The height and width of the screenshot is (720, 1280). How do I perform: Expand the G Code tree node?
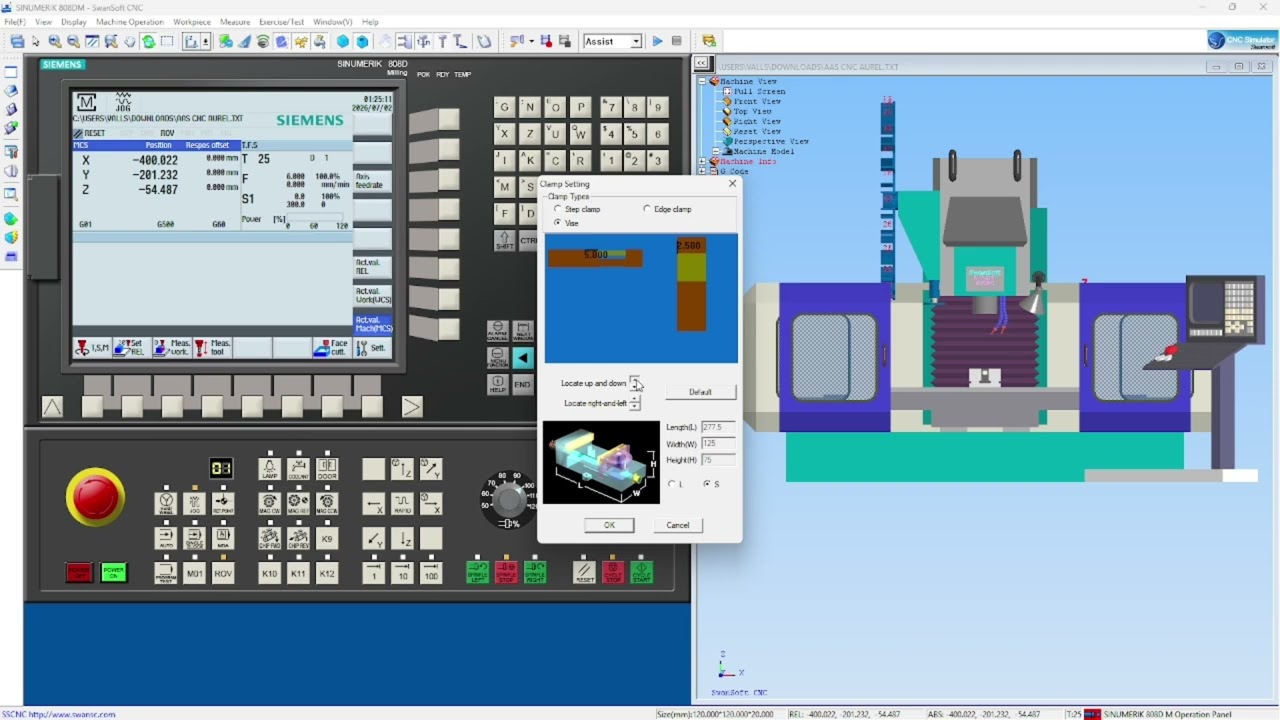(702, 171)
